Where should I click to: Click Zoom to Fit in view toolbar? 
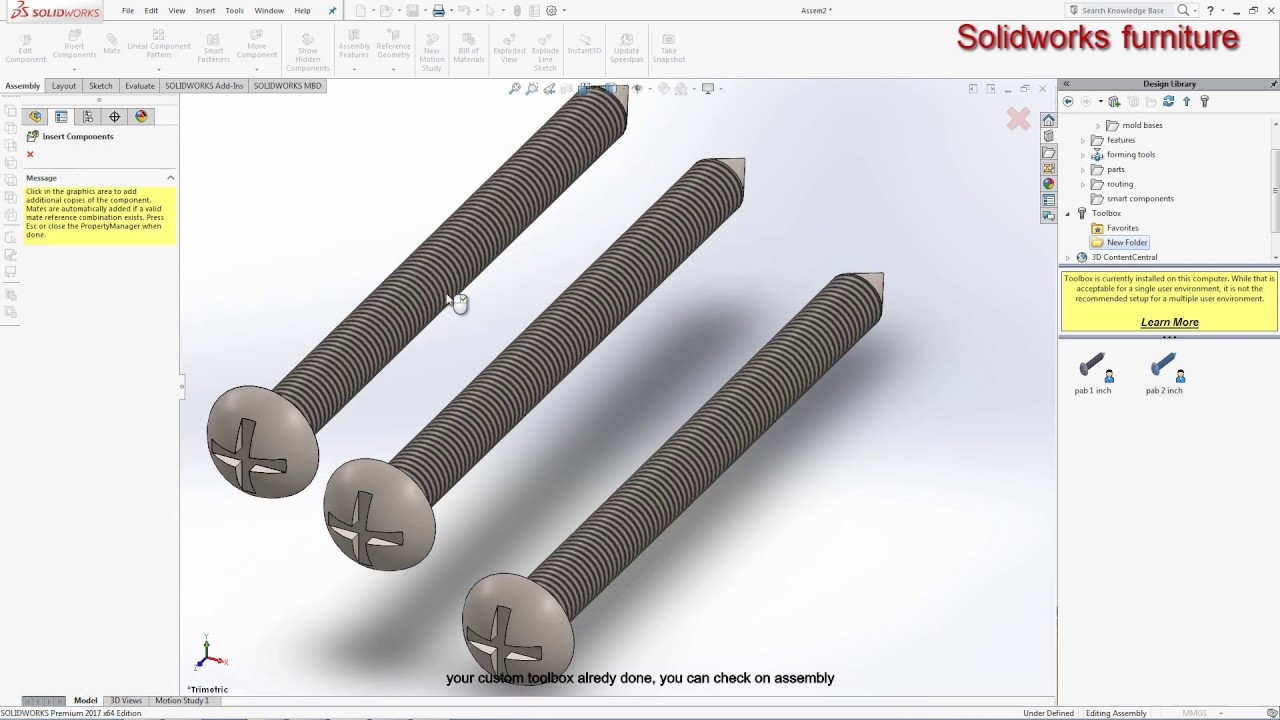(x=515, y=89)
